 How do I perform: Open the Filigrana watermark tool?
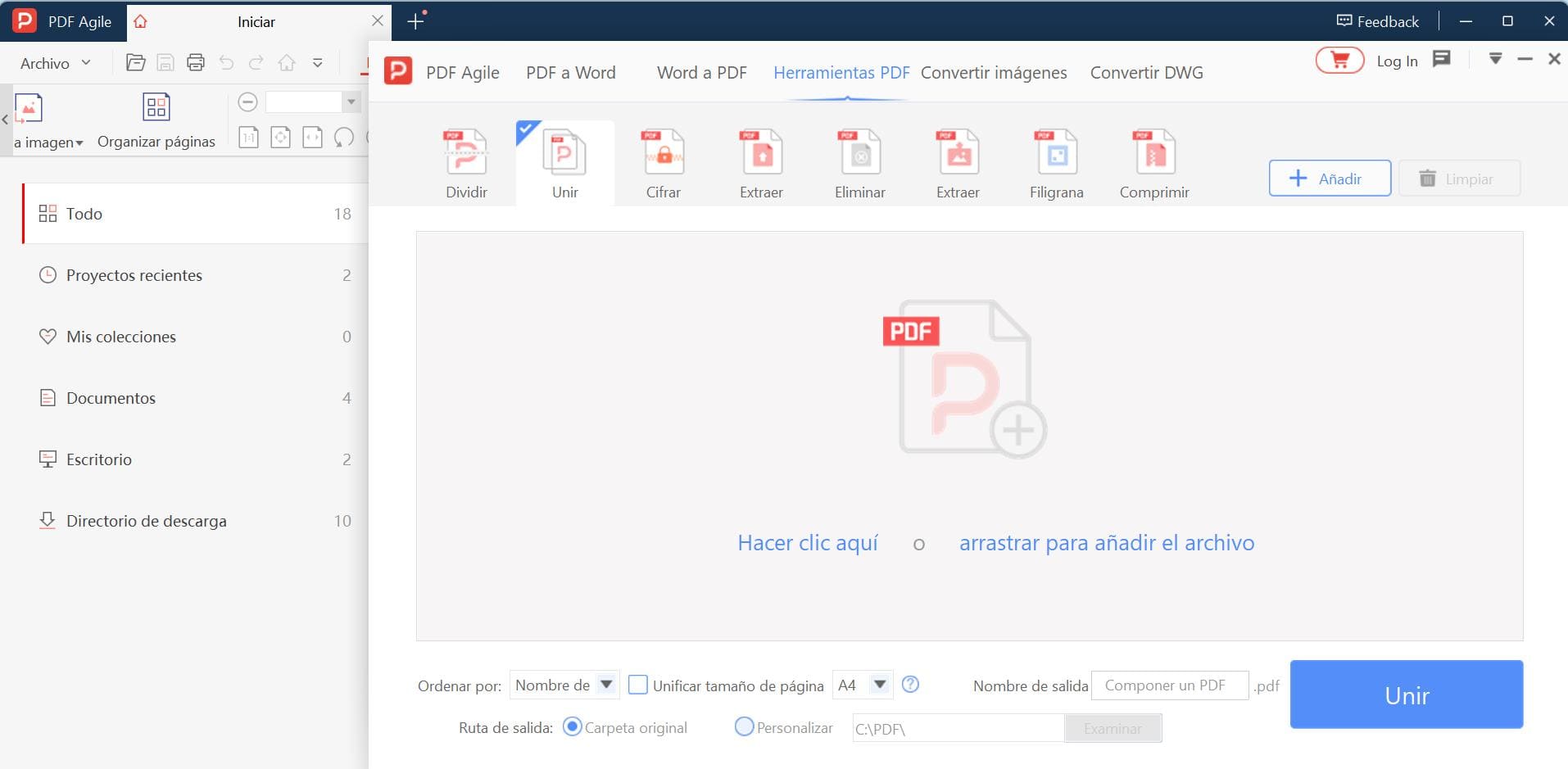[1056, 164]
